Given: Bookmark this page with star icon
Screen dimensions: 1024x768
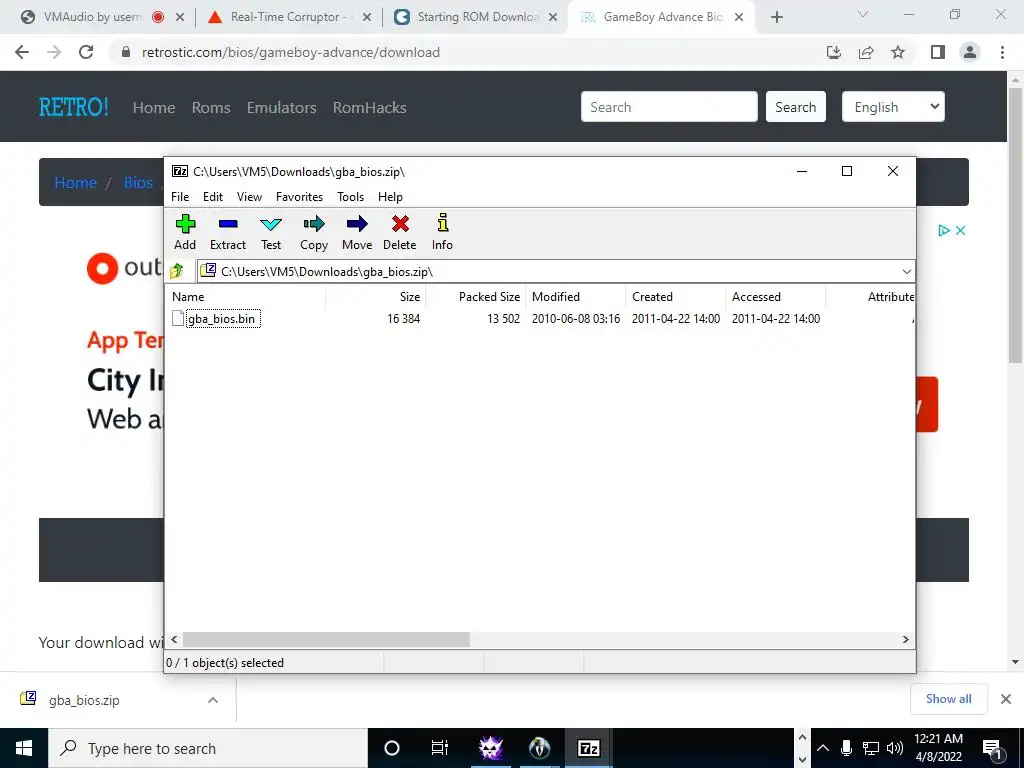Looking at the screenshot, I should click(898, 52).
